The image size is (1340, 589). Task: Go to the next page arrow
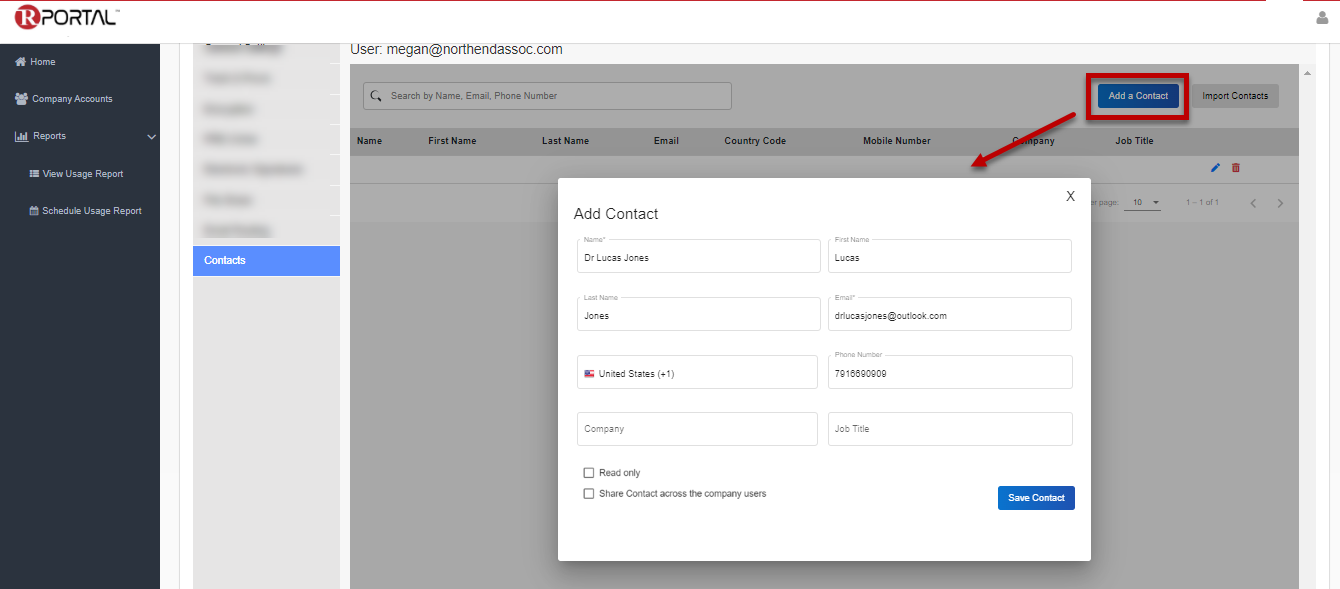pos(1280,203)
